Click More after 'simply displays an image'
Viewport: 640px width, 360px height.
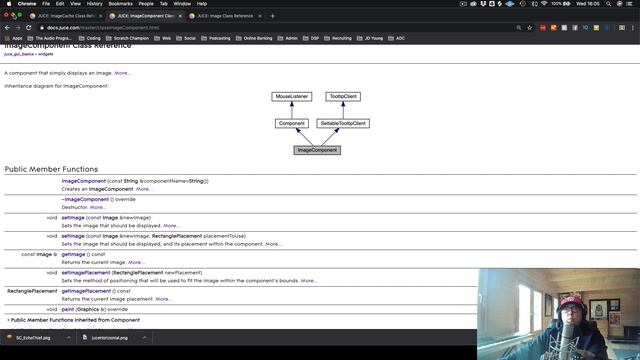coord(122,73)
